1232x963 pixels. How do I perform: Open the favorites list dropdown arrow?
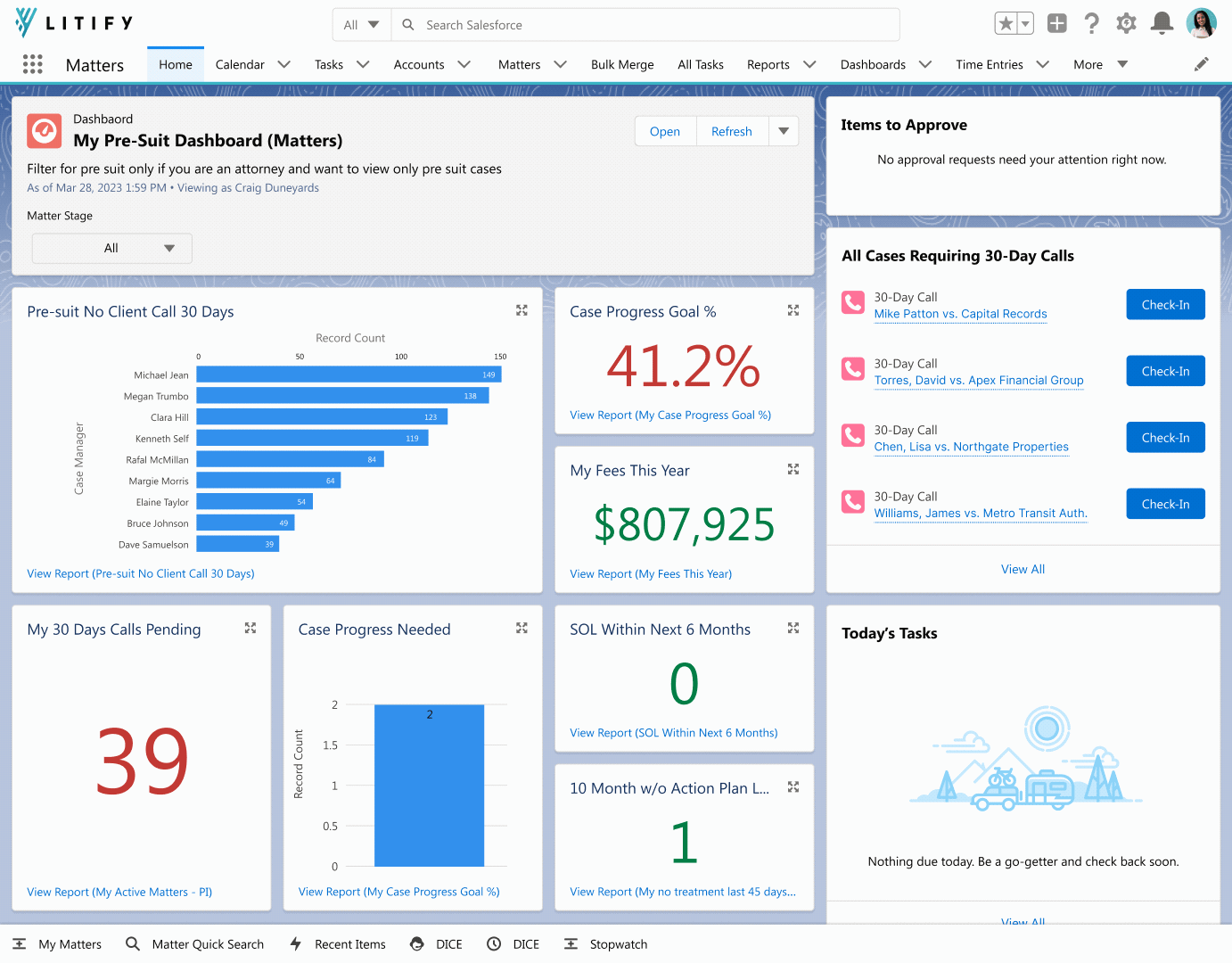coord(1025,24)
